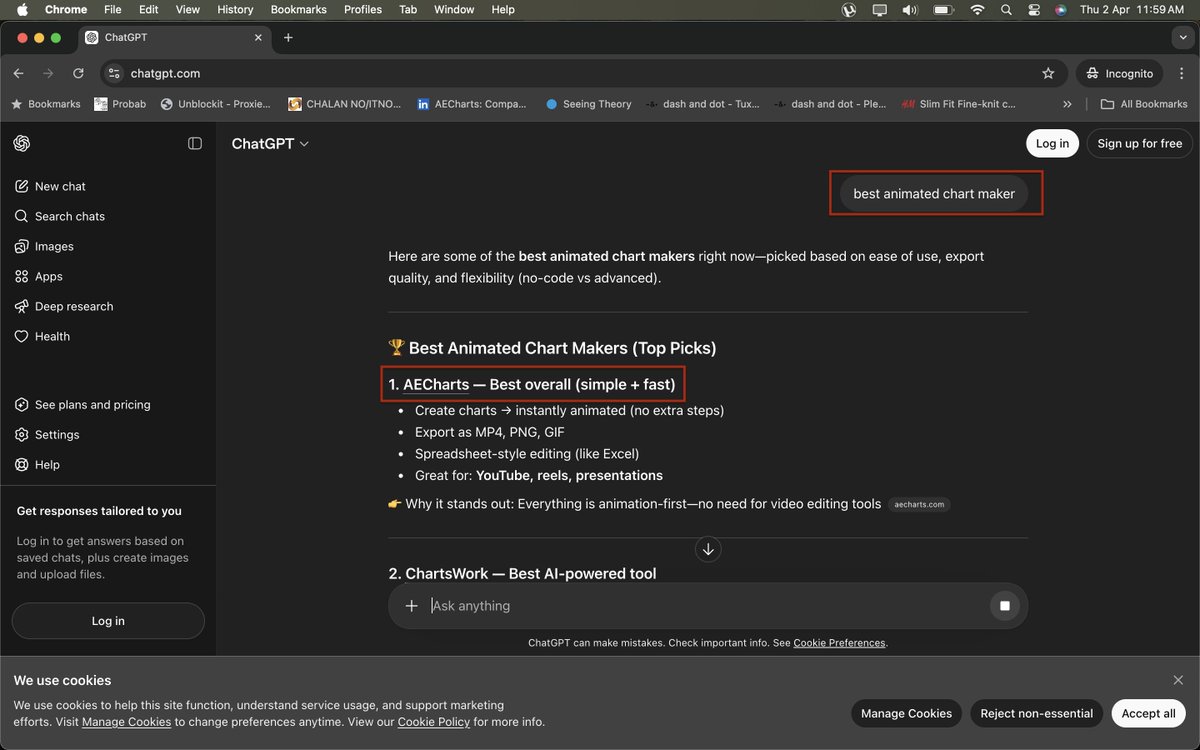Click the ChatGPT logo icon in sidebar
The image size is (1200, 750).
[21, 144]
